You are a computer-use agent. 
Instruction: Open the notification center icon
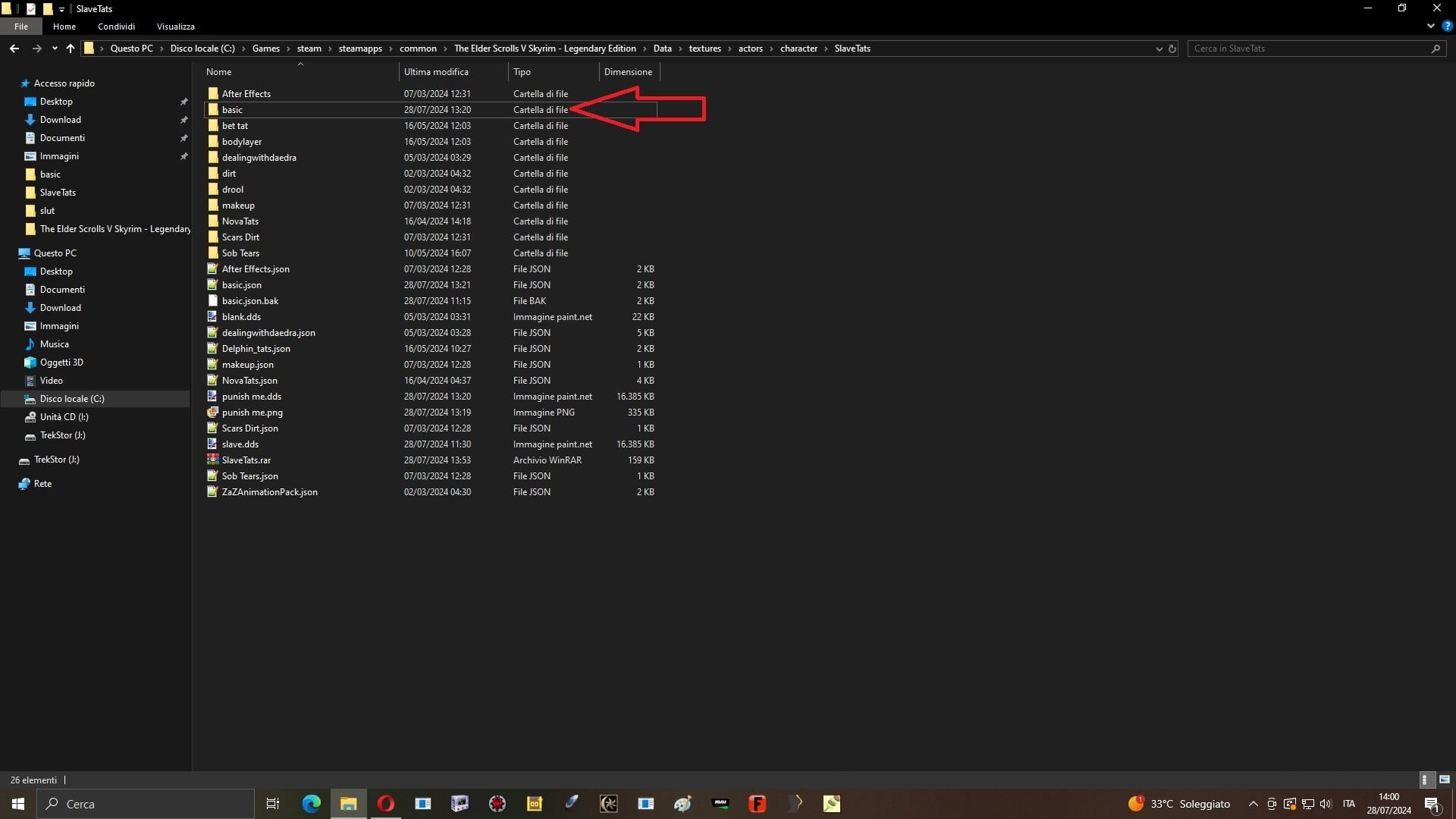[x=1432, y=804]
